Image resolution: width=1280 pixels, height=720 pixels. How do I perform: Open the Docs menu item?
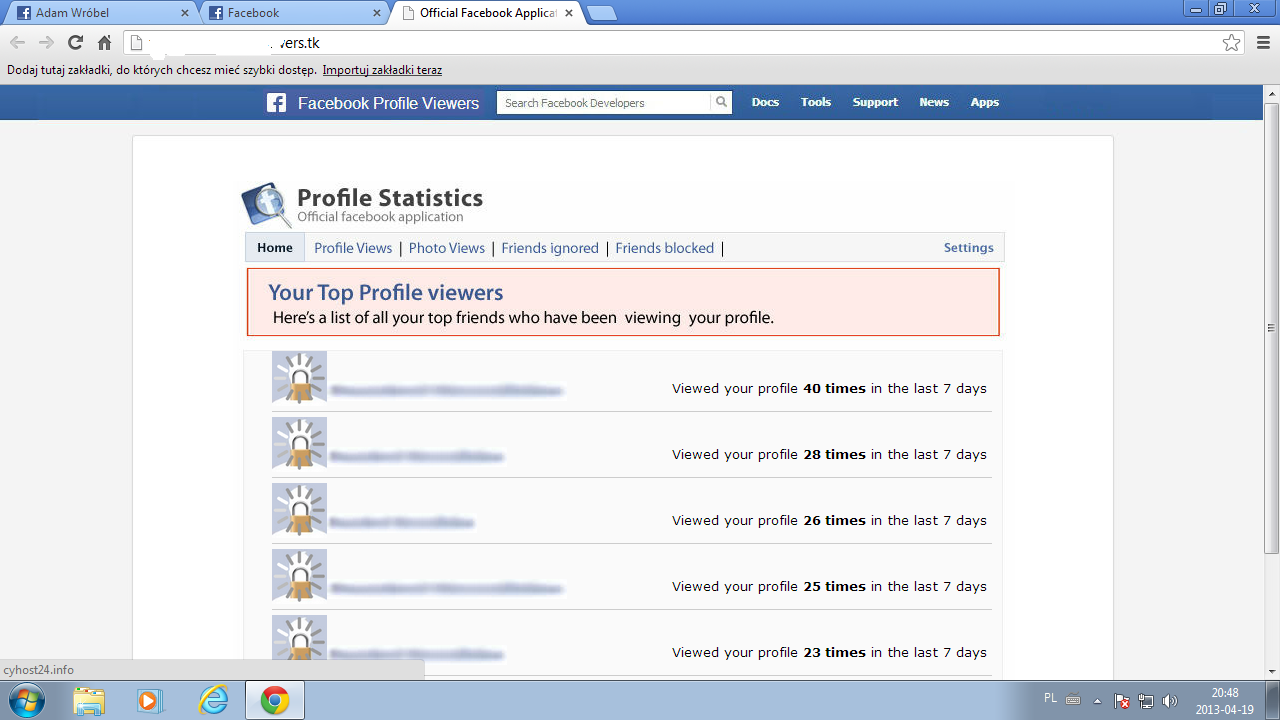click(x=765, y=102)
